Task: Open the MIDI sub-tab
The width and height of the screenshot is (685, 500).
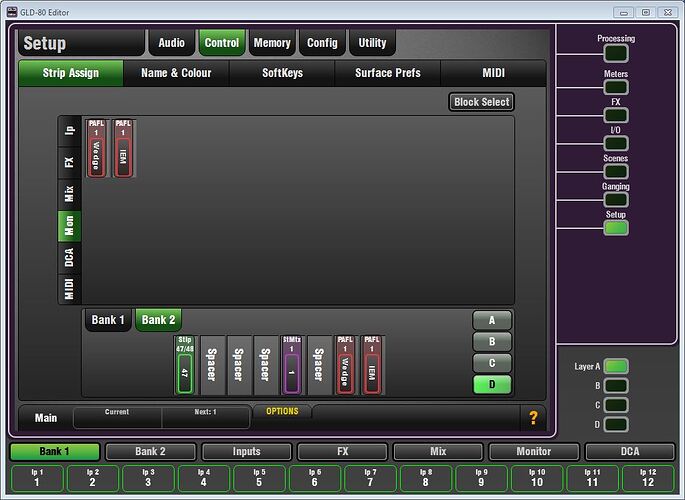Action: pyautogui.click(x=494, y=73)
